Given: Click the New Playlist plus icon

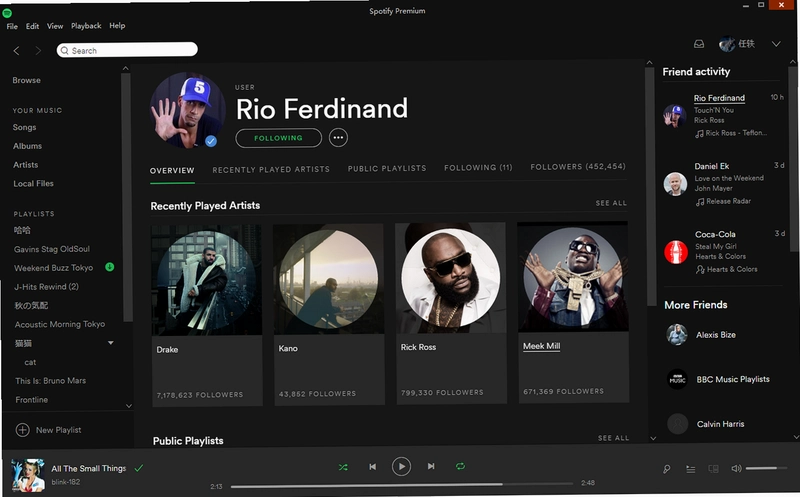Looking at the screenshot, I should (22, 430).
